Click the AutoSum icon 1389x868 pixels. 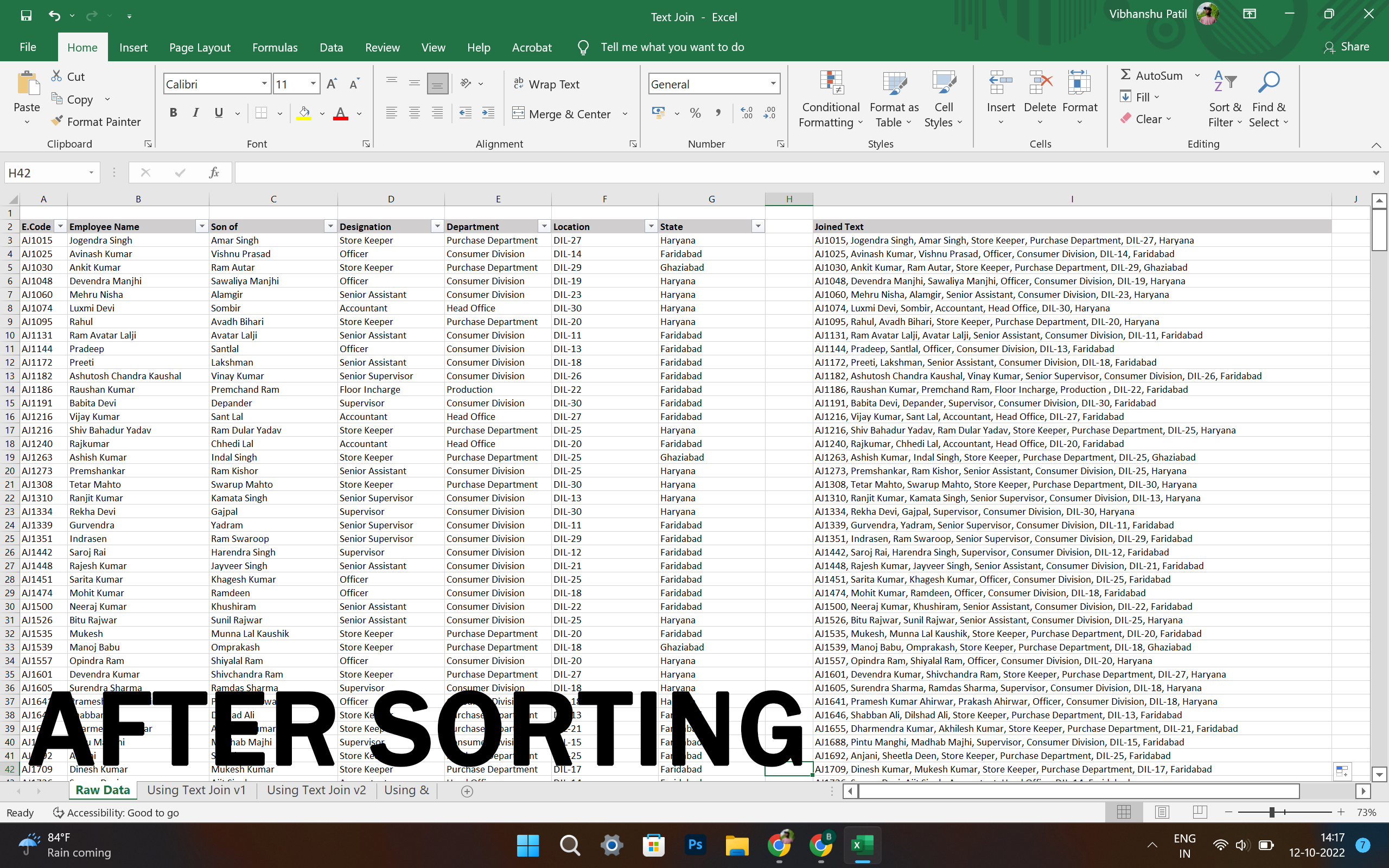1127,75
